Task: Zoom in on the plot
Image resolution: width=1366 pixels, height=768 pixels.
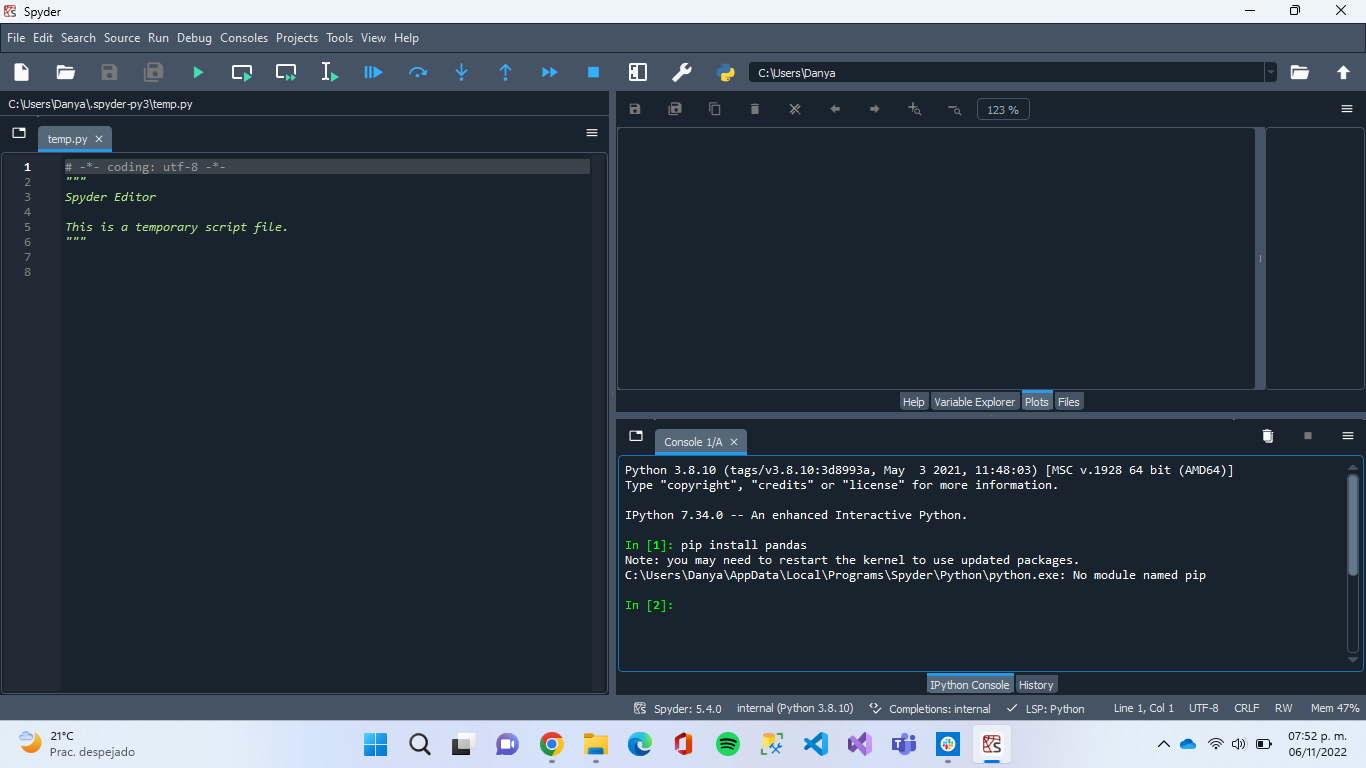Action: 915,109
